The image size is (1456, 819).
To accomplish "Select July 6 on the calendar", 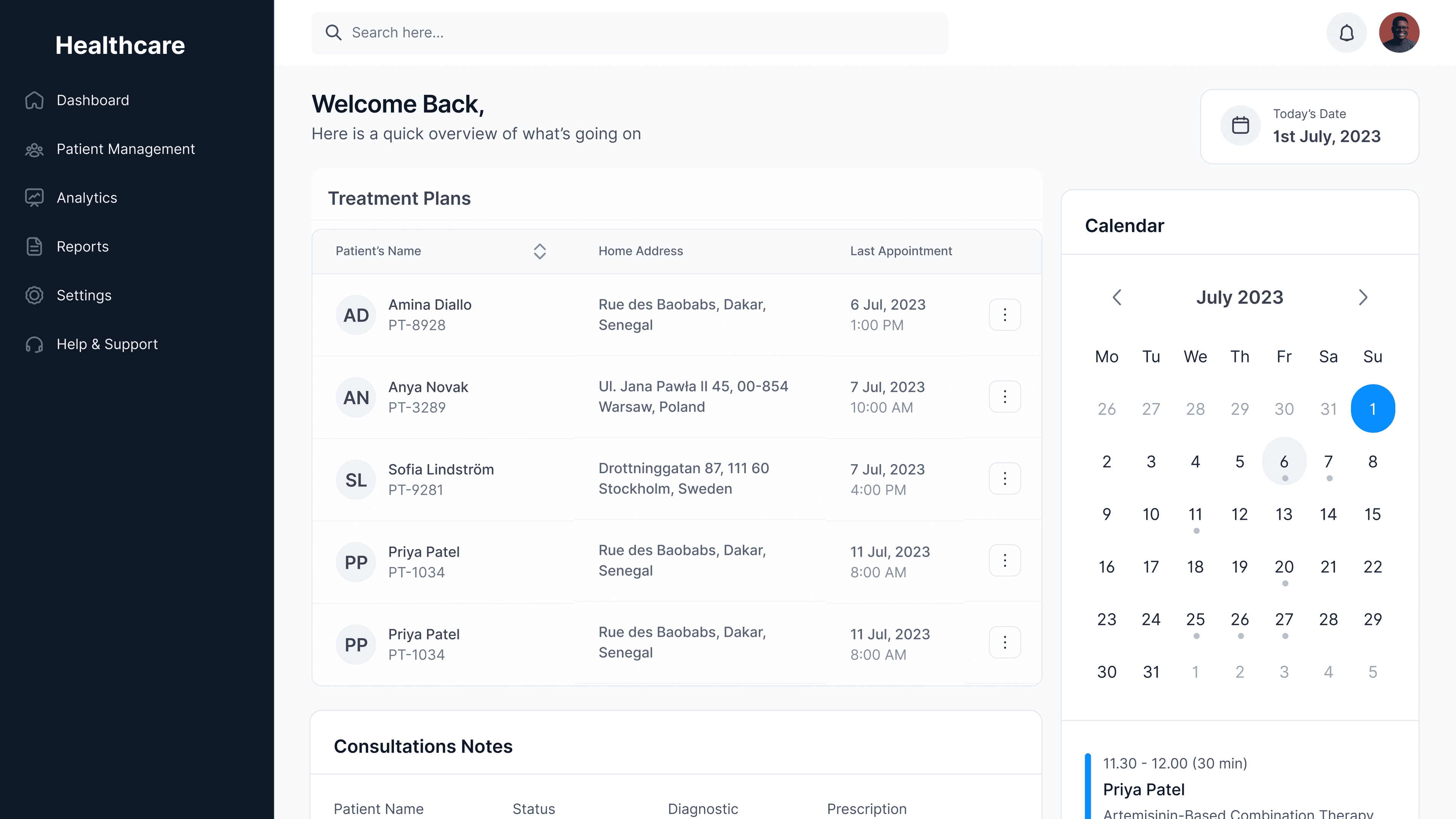I will click(1283, 462).
